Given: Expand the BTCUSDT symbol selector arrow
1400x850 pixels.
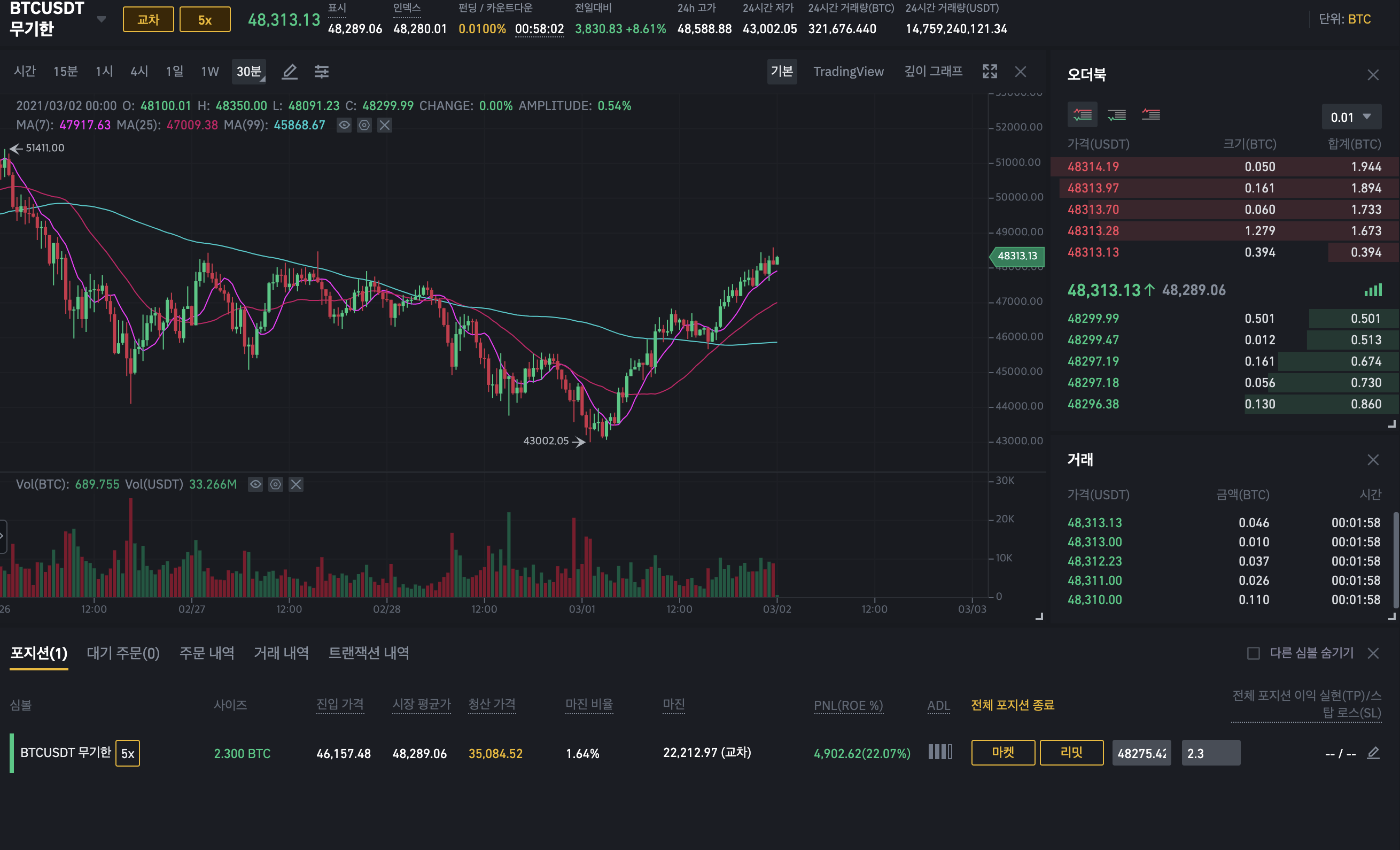Looking at the screenshot, I should click(x=102, y=19).
